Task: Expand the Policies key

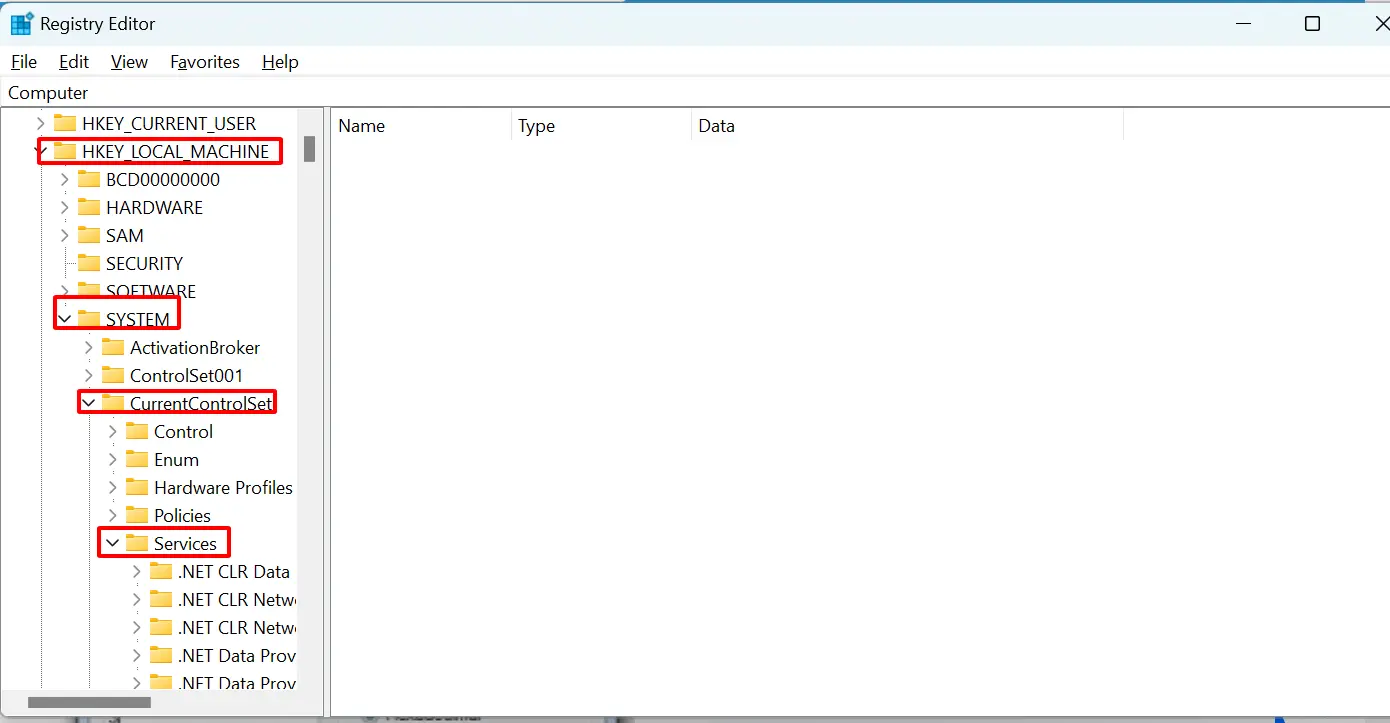Action: pos(113,515)
